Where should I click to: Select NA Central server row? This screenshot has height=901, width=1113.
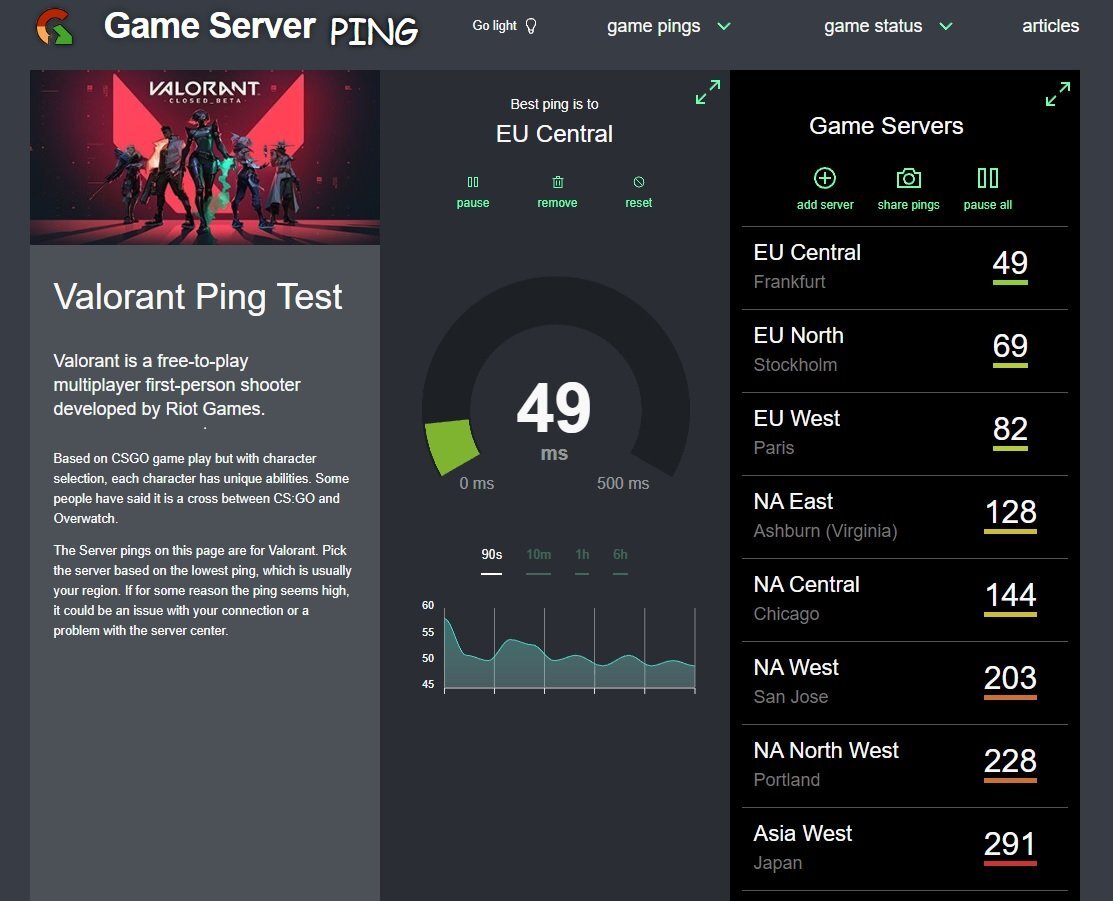(904, 600)
